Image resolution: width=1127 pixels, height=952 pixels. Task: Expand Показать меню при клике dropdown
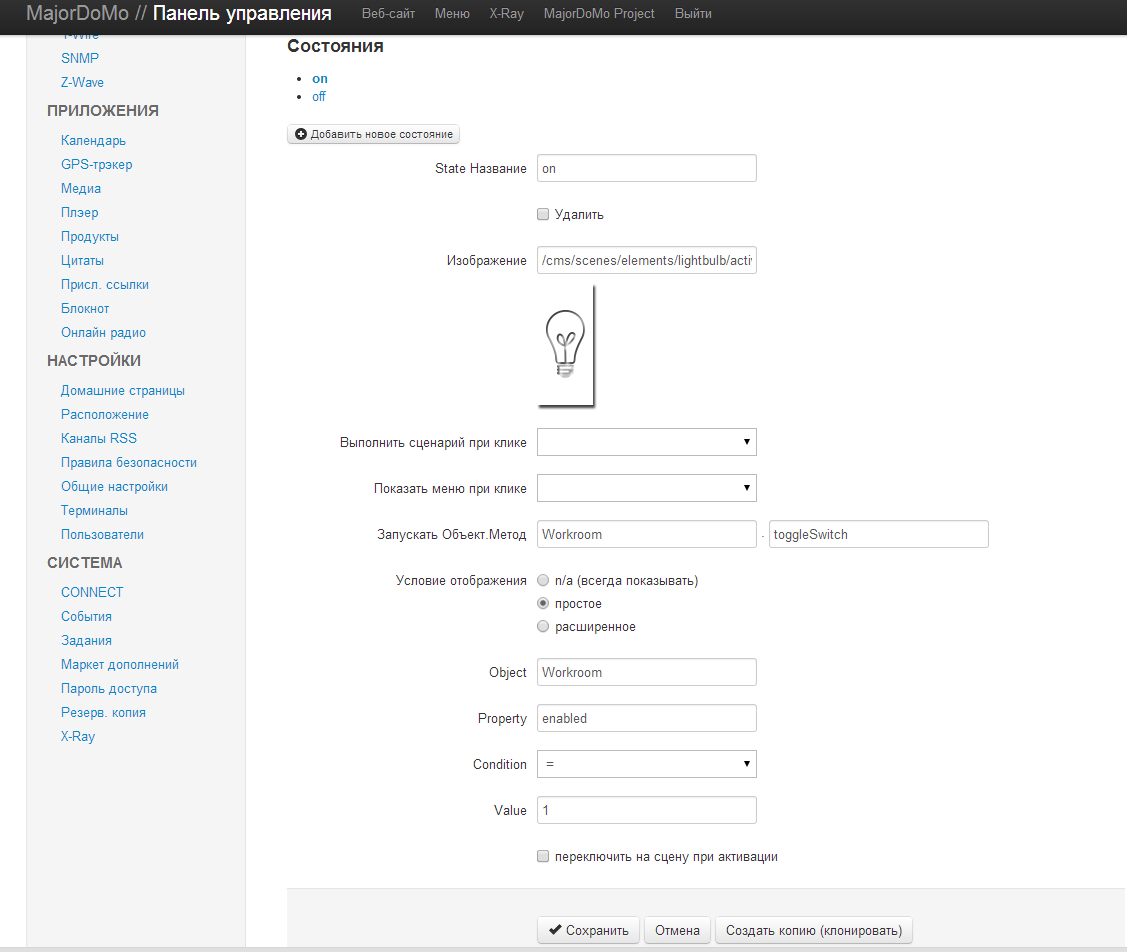click(646, 488)
